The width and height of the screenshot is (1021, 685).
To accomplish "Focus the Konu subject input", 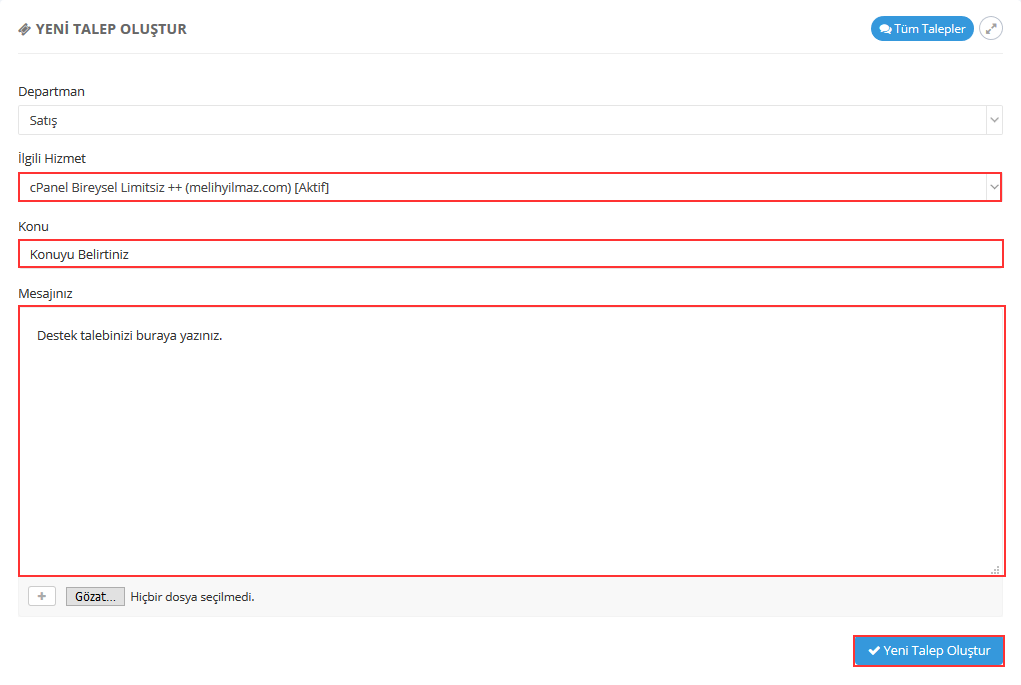I will click(510, 254).
